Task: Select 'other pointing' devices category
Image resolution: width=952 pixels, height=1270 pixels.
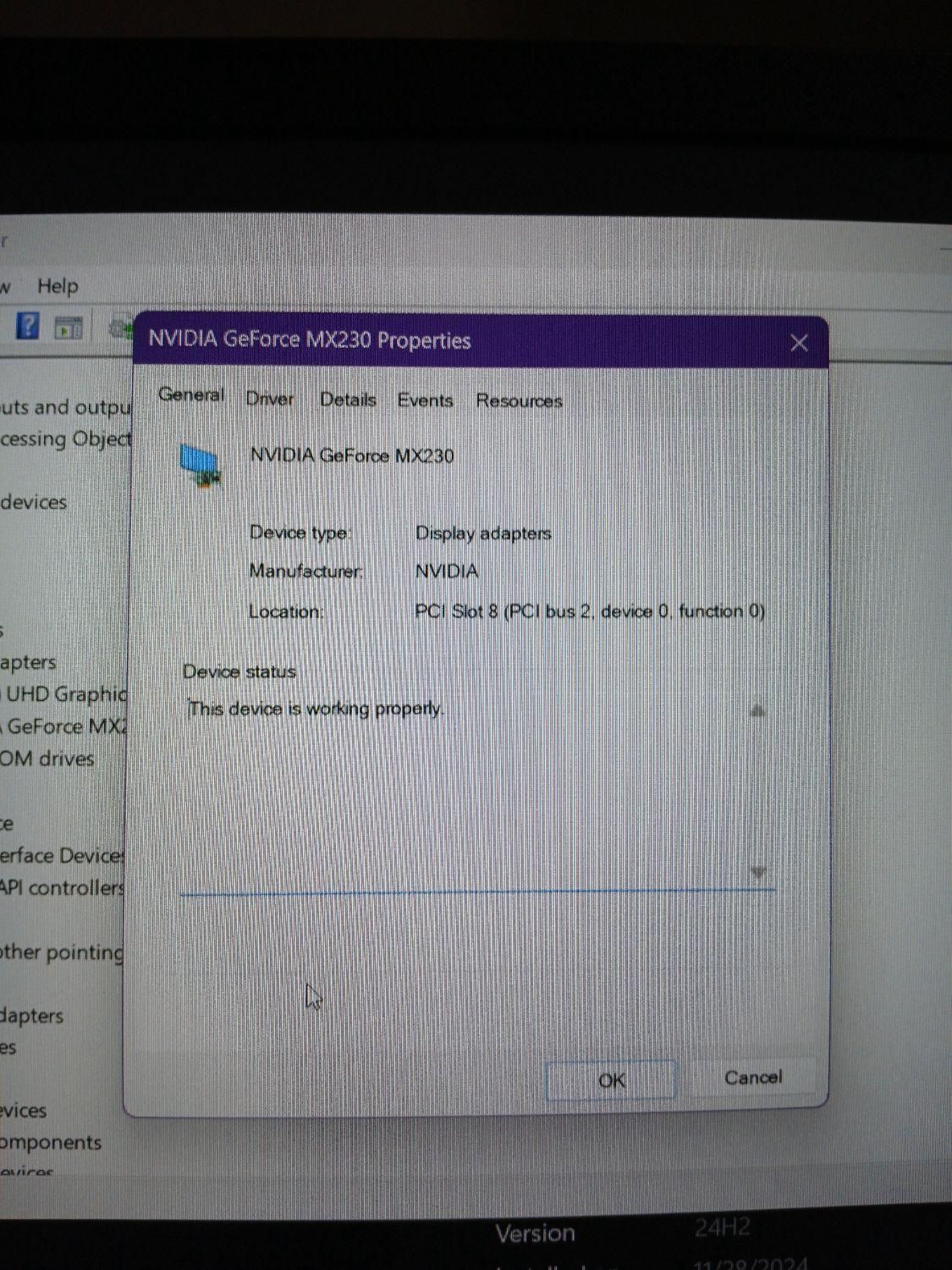Action: (x=62, y=952)
